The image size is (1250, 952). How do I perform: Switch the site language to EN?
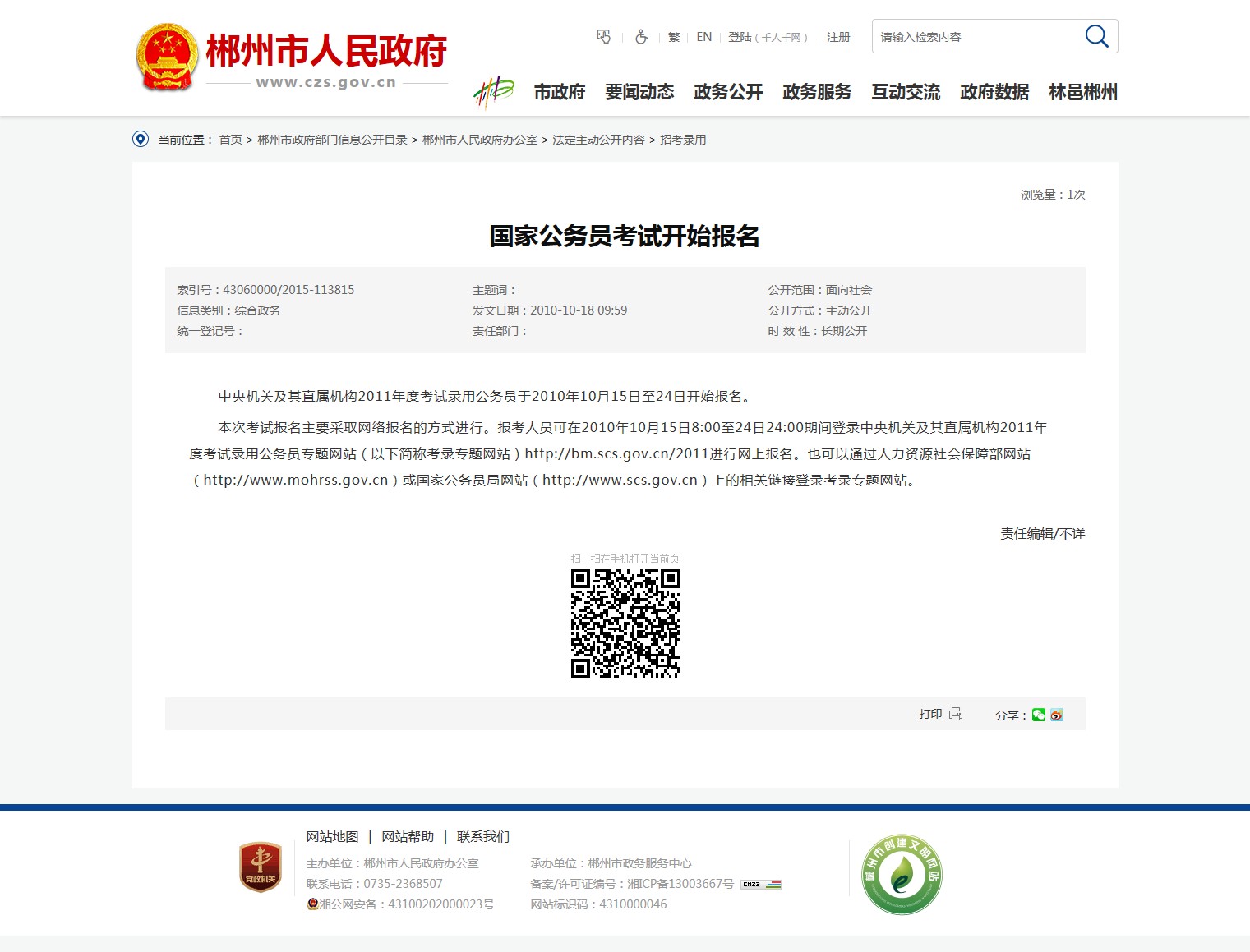pos(703,37)
